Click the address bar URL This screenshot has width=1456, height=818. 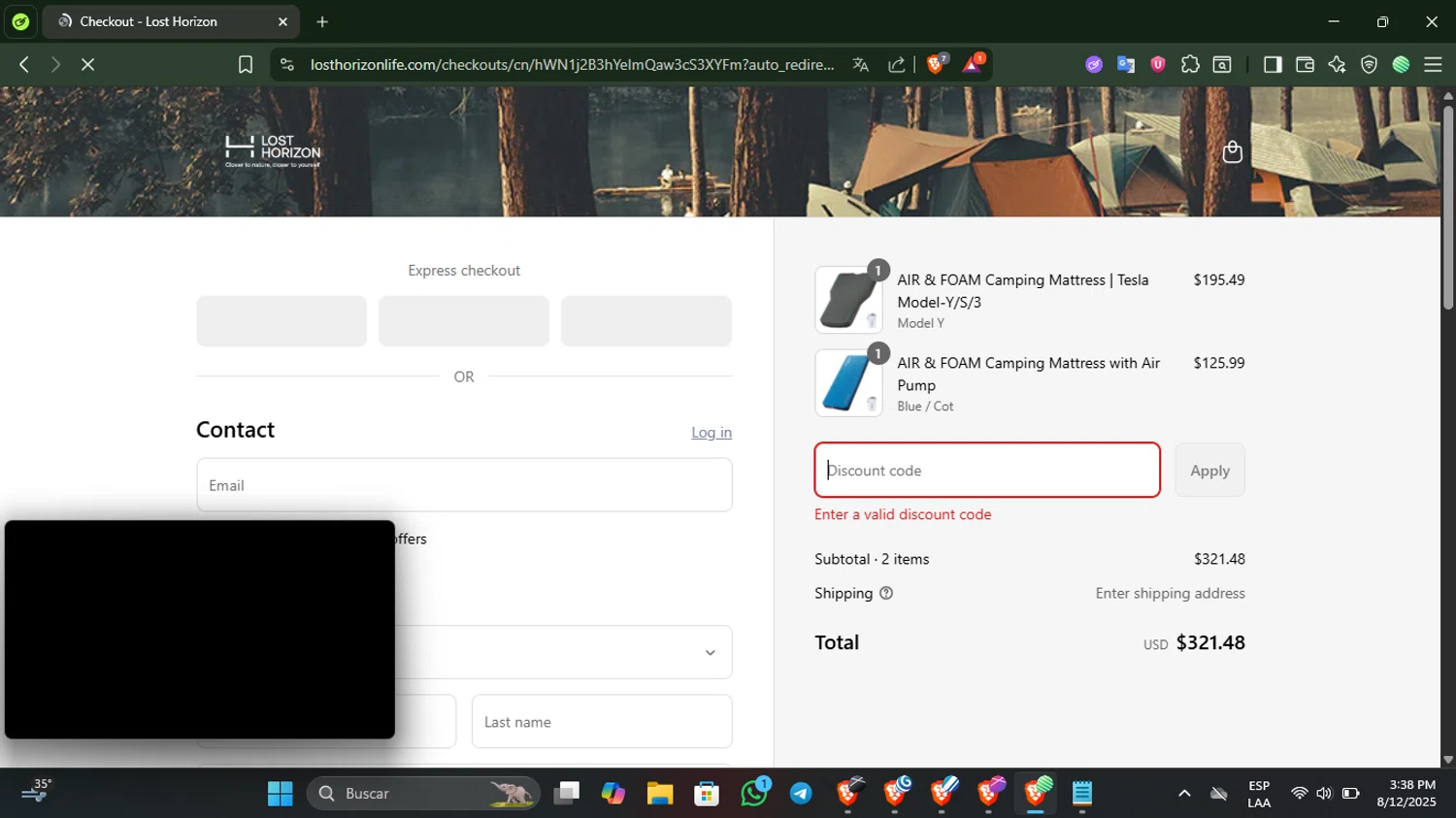(x=572, y=64)
